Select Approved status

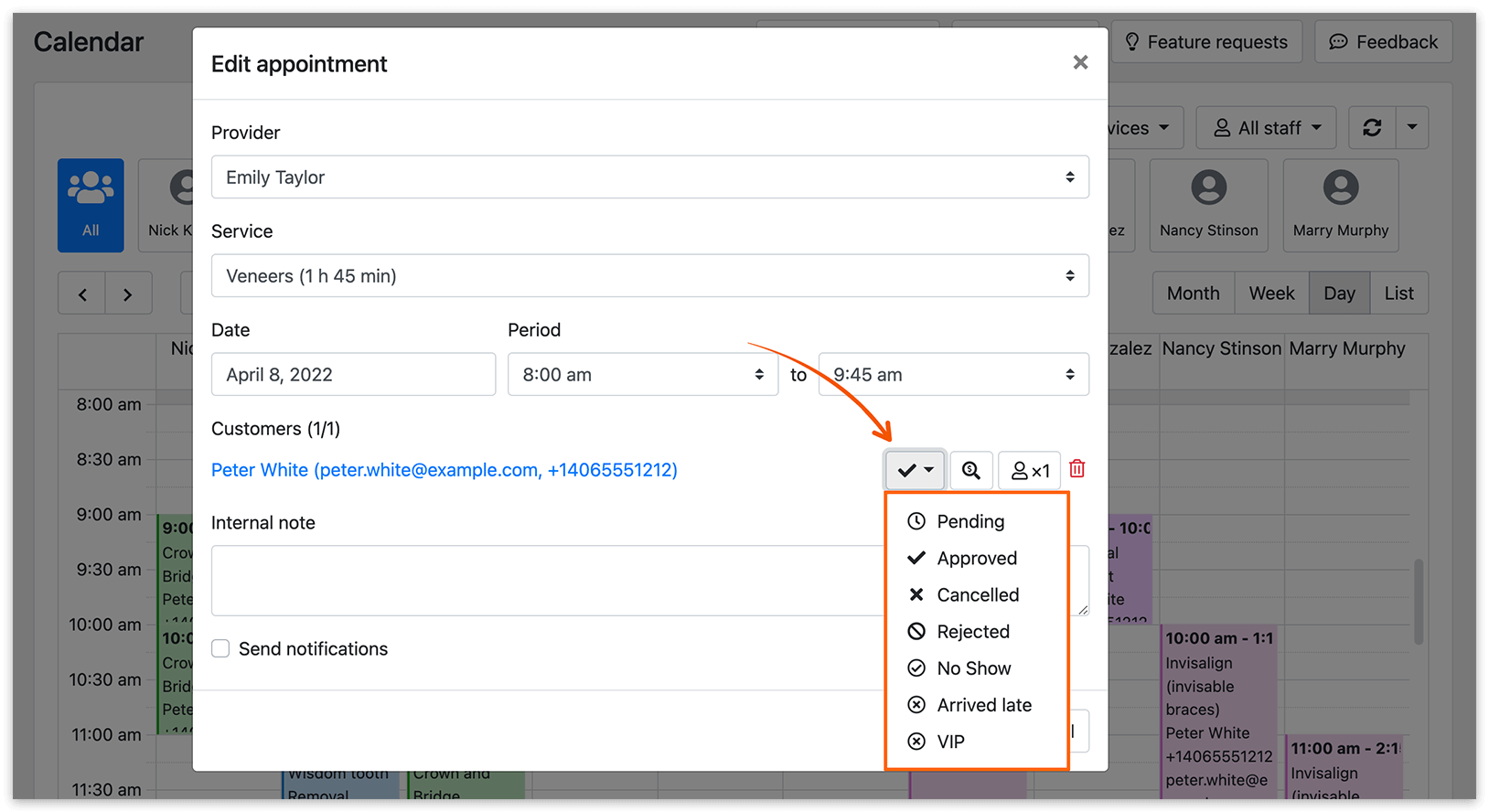tap(977, 558)
